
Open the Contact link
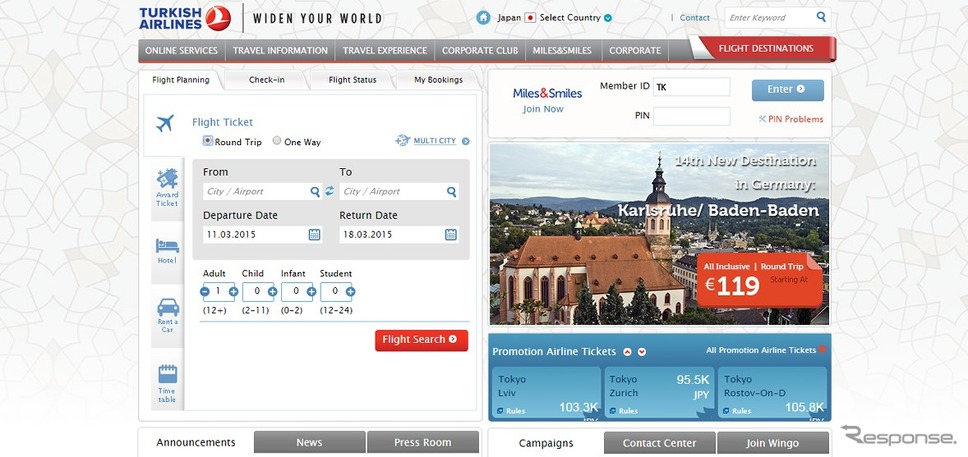(x=695, y=18)
